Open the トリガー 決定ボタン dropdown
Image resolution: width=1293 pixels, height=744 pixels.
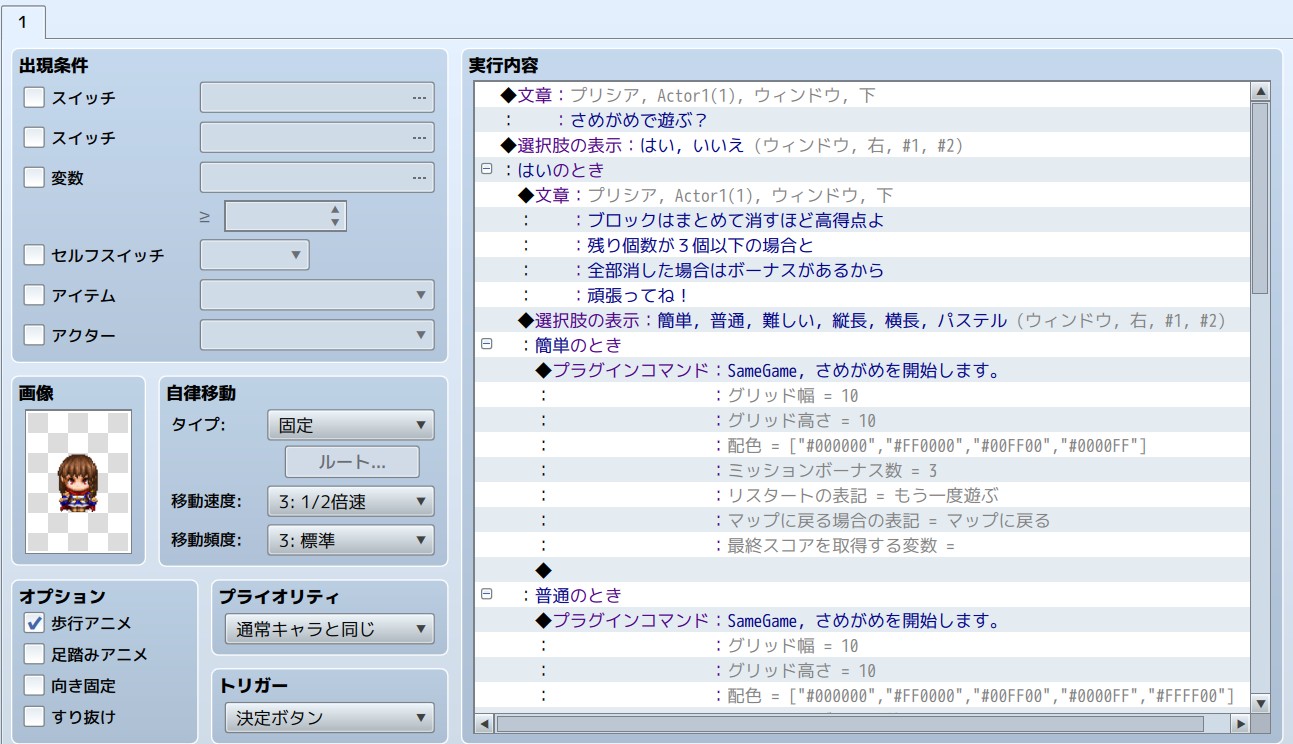tap(328, 717)
